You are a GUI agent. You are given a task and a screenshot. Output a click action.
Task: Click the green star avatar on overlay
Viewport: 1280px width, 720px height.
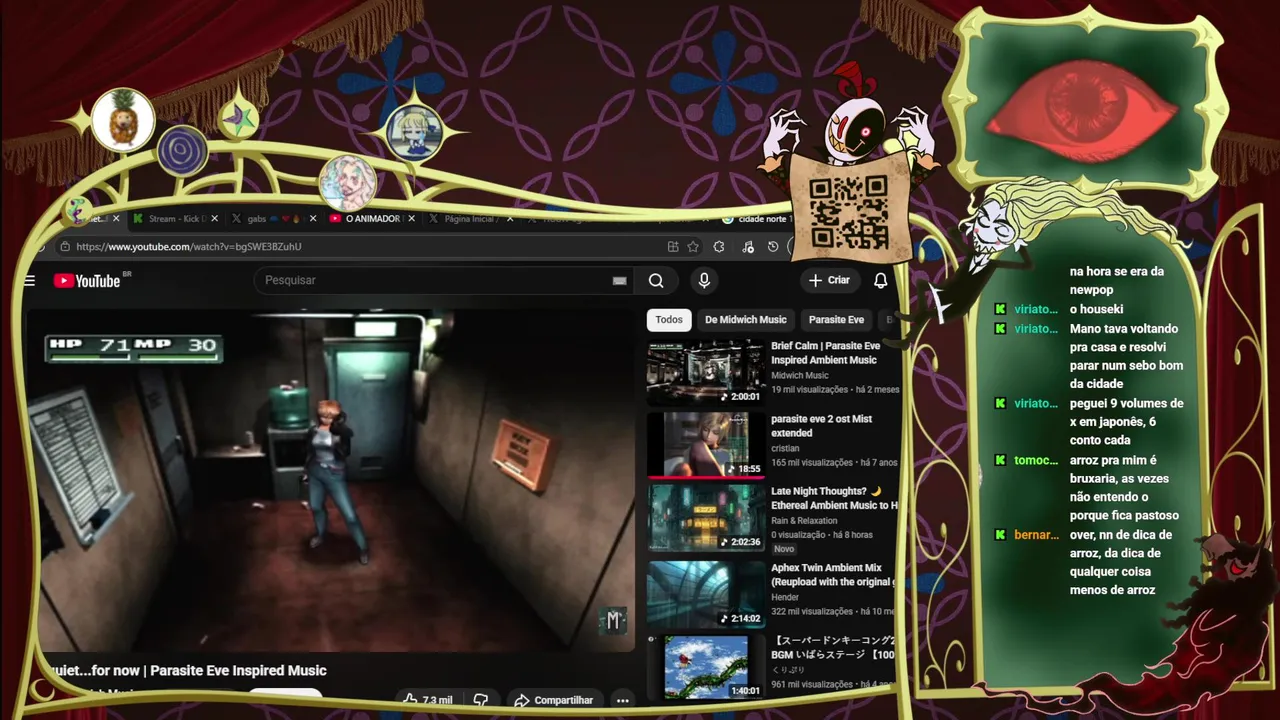pos(238,120)
